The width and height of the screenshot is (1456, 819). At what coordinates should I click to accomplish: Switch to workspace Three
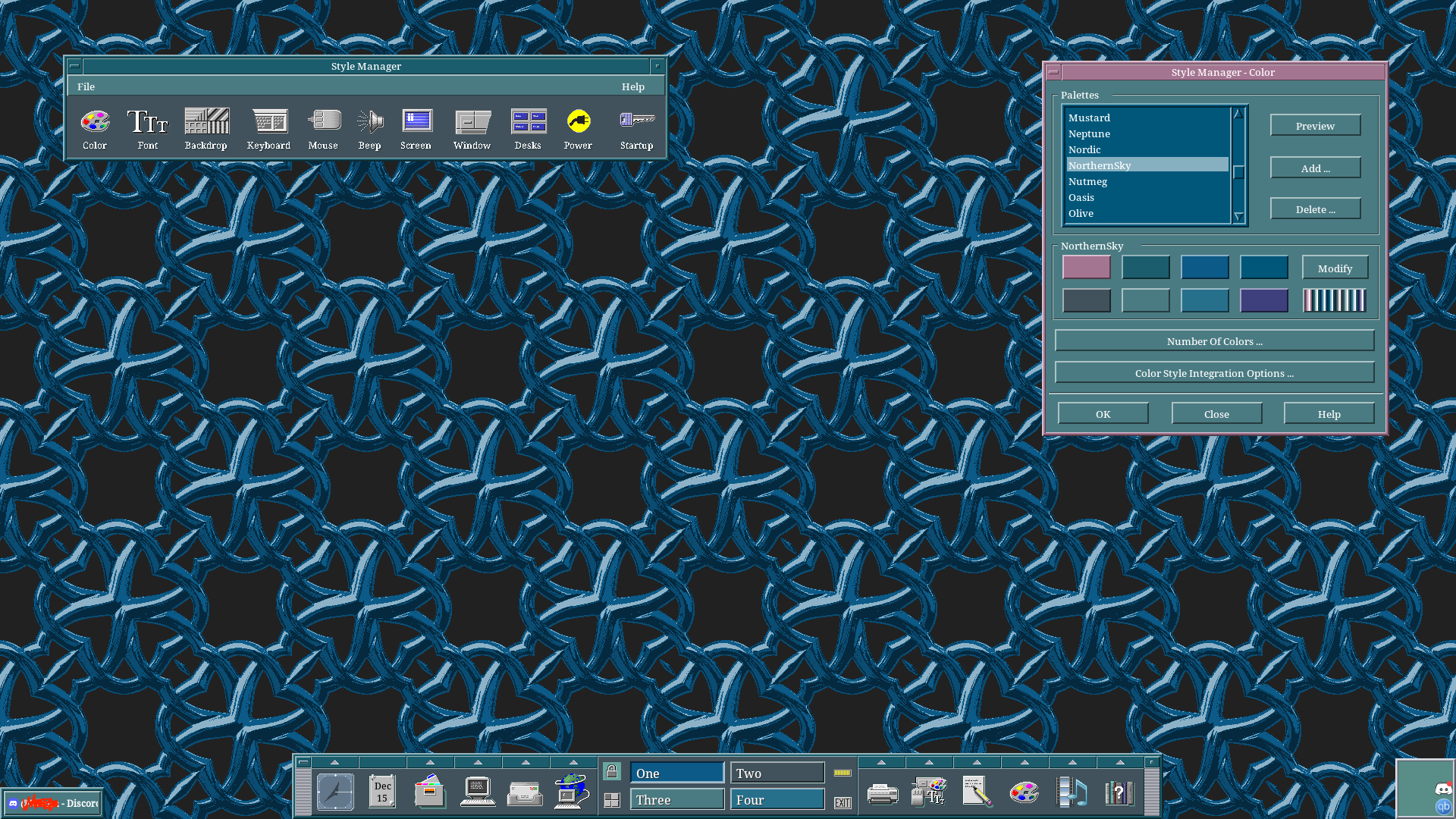click(x=677, y=799)
